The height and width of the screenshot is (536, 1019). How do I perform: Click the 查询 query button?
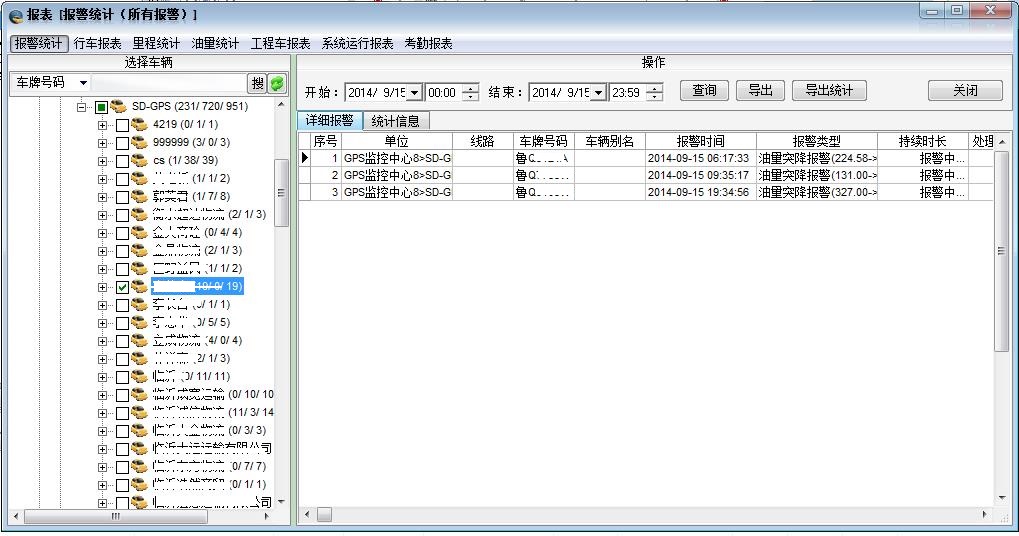704,91
